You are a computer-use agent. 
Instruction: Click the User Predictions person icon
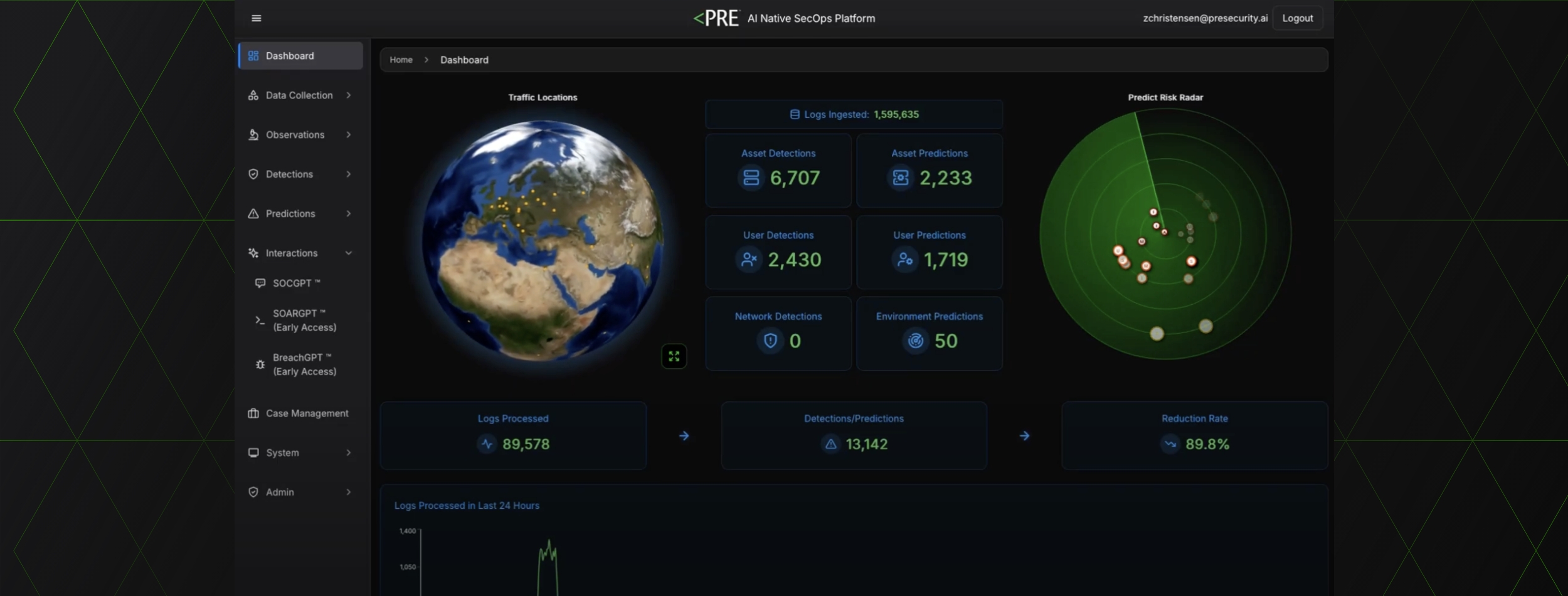[x=904, y=259]
